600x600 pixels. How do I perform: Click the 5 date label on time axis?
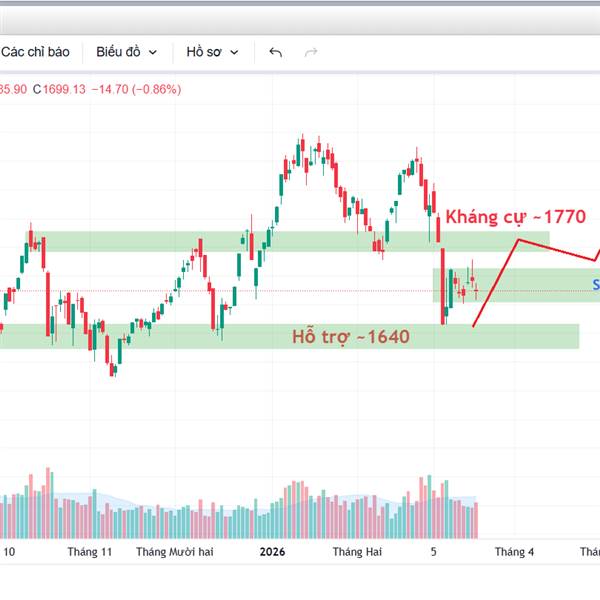(434, 552)
